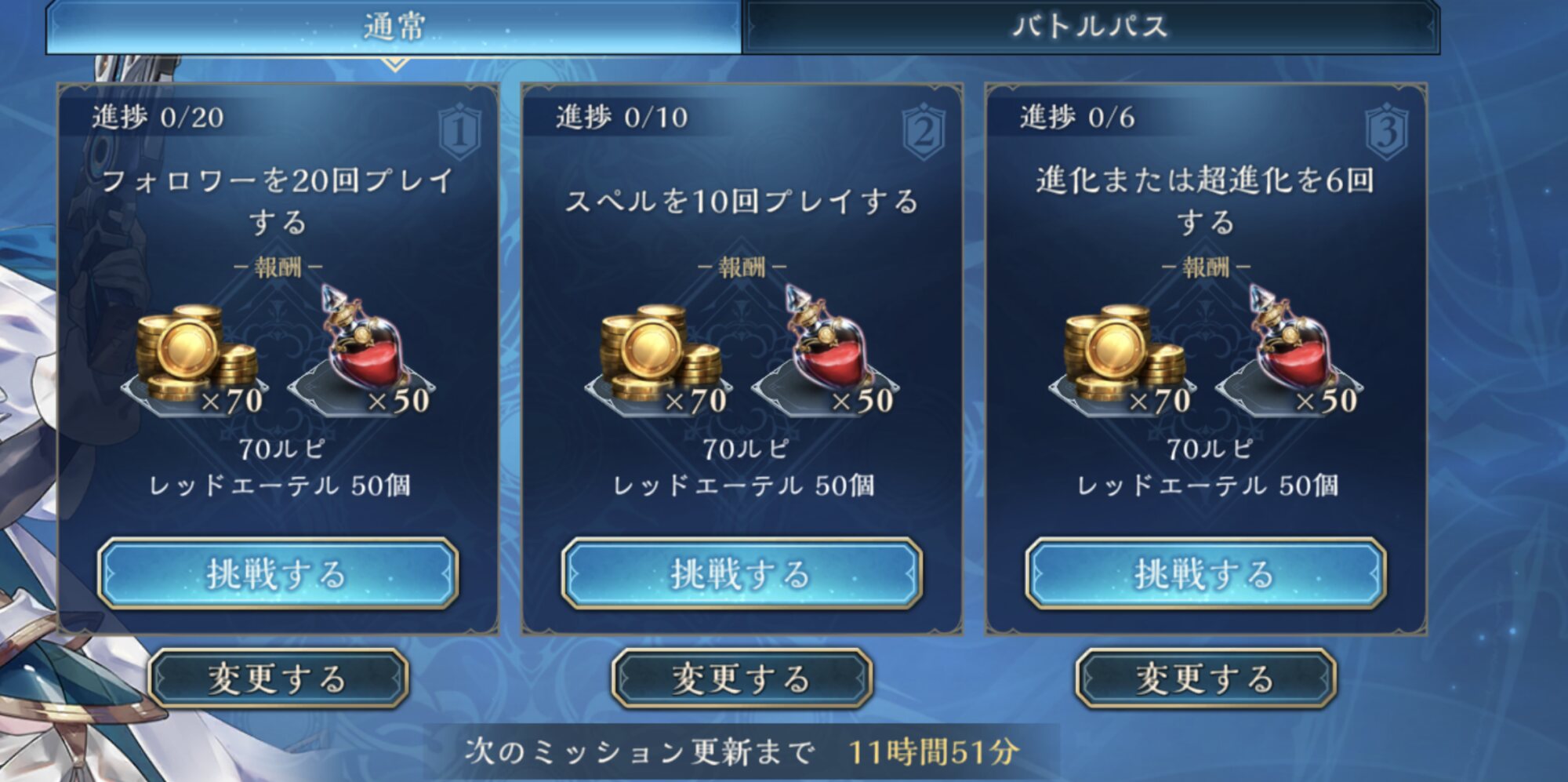Click the mission refresh timer 11時間51分

(x=934, y=752)
